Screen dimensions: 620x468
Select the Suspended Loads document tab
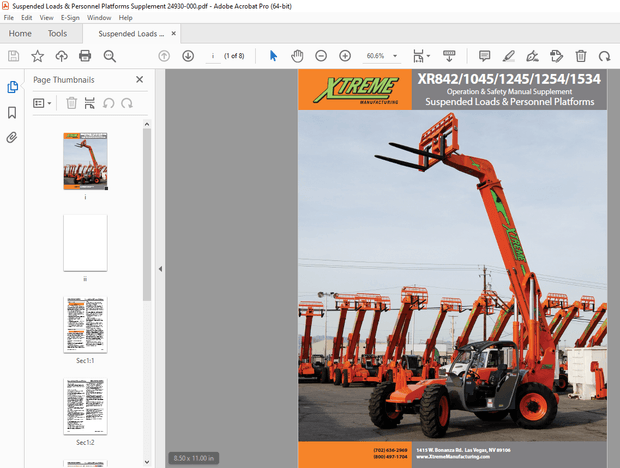point(131,34)
